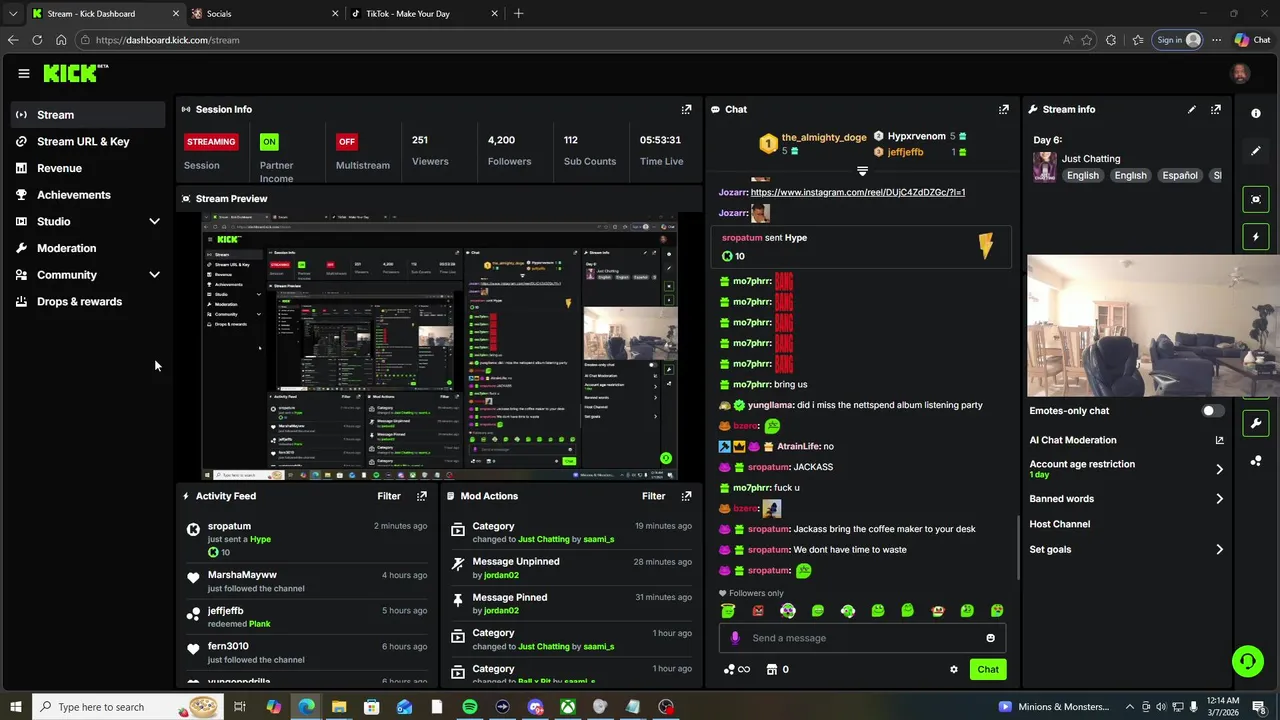Open the support headset chat bubble

pyautogui.click(x=1247, y=660)
